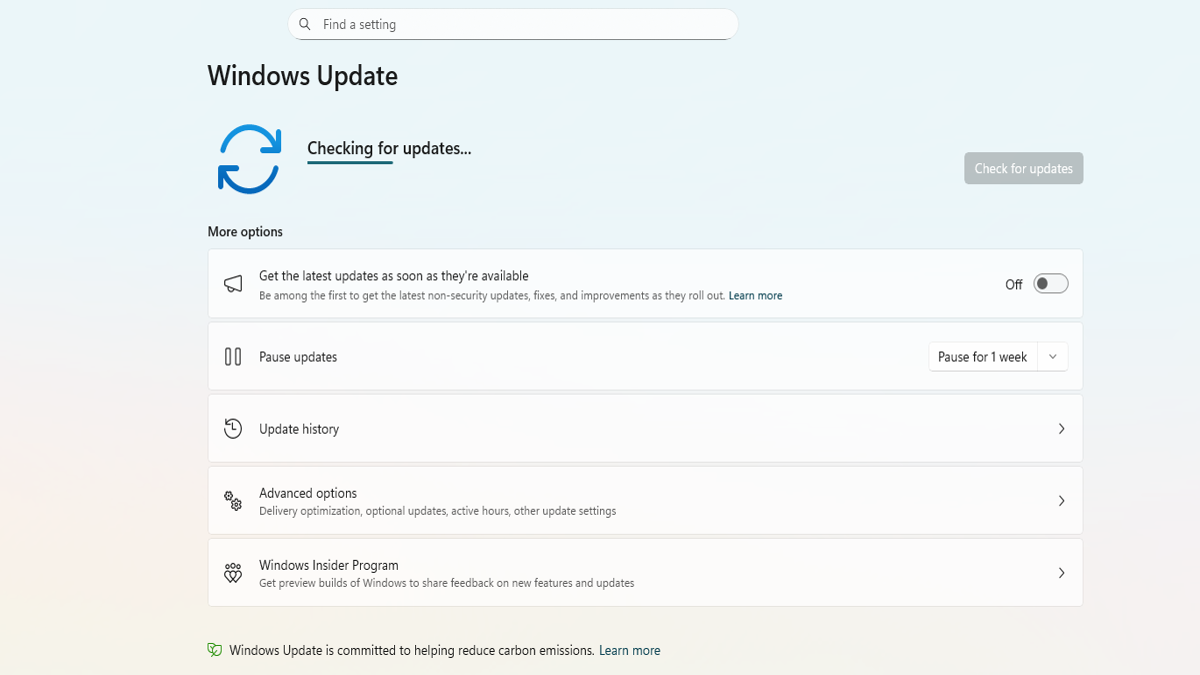Click the Find a setting search field
This screenshot has width=1200, height=675.
[513, 24]
